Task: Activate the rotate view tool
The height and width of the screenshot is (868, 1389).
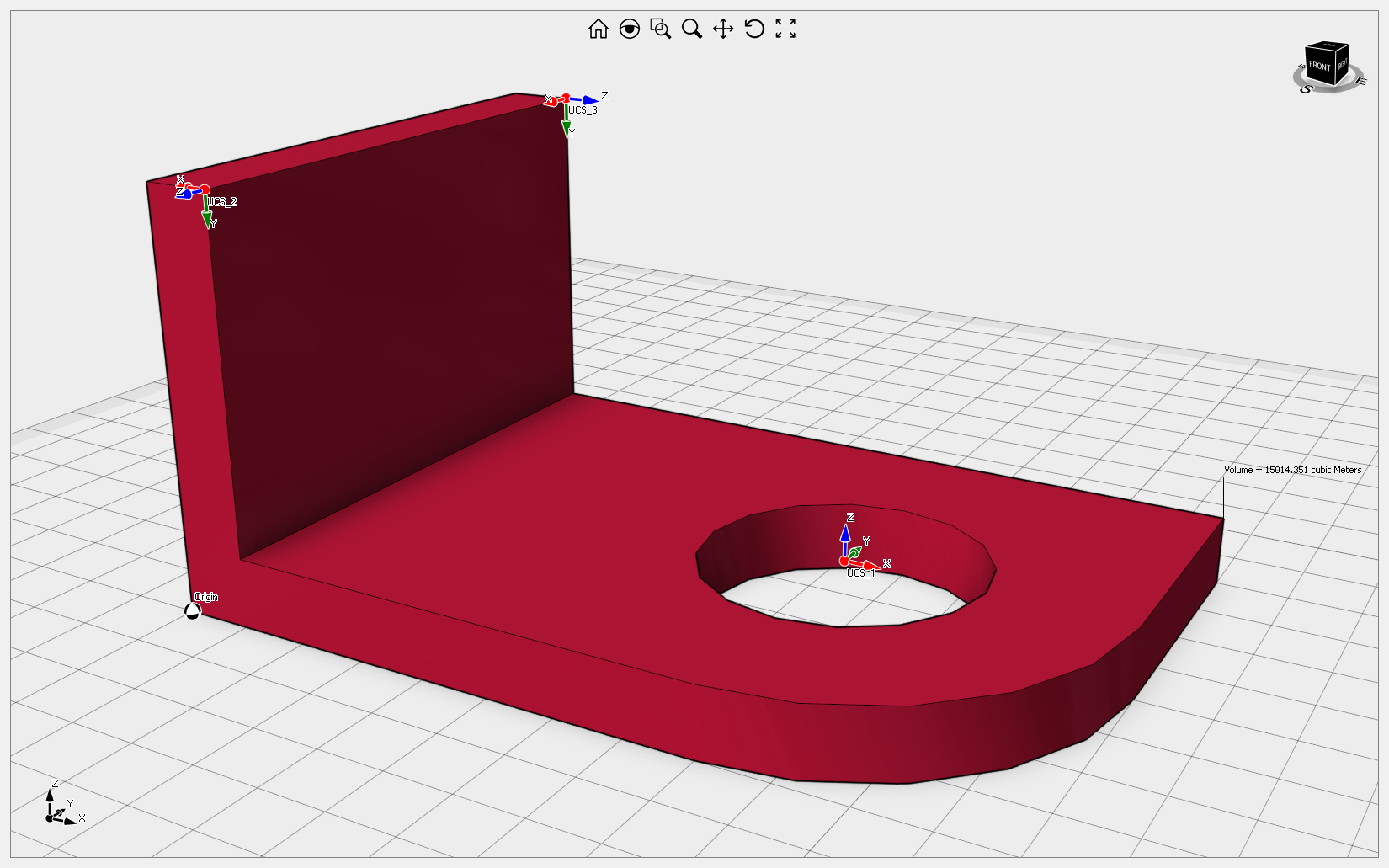Action: (x=754, y=29)
